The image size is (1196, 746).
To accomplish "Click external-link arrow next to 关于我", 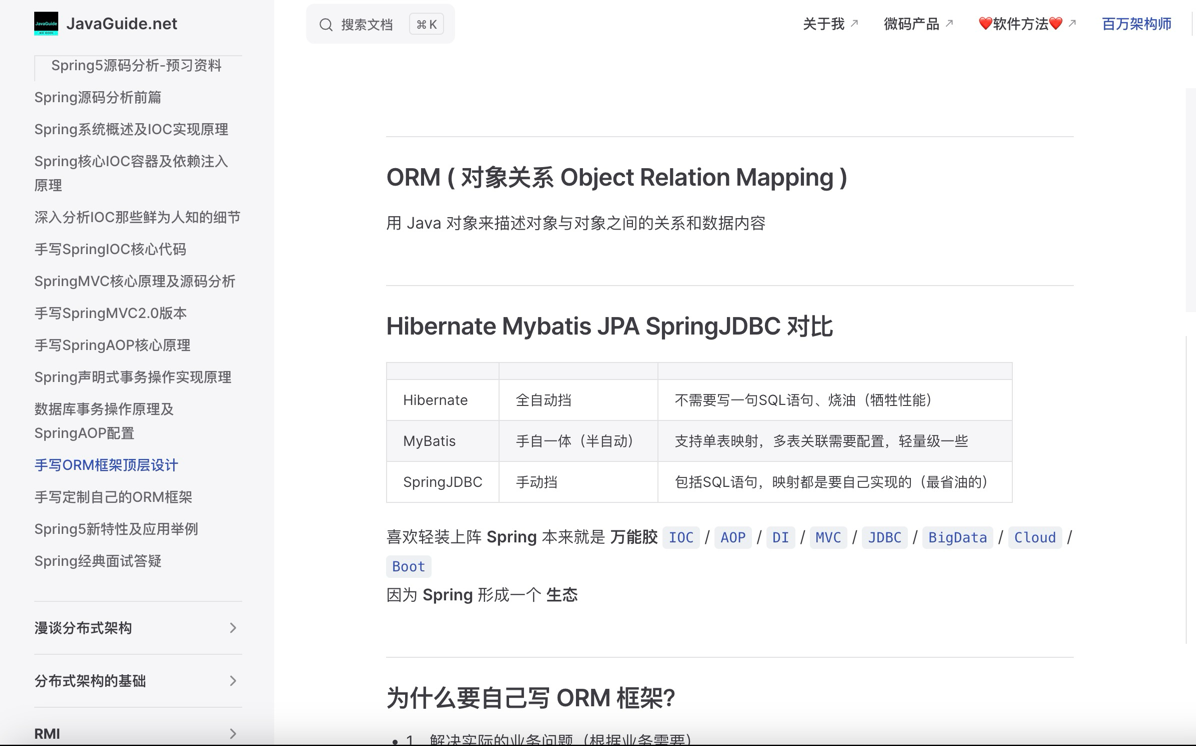I will pyautogui.click(x=854, y=24).
